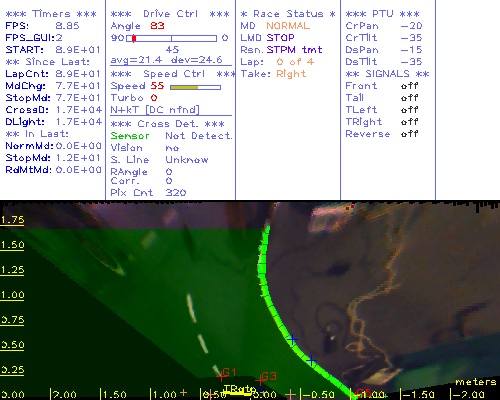
Task: Toggle the Reverse signal off value
Action: (x=409, y=134)
